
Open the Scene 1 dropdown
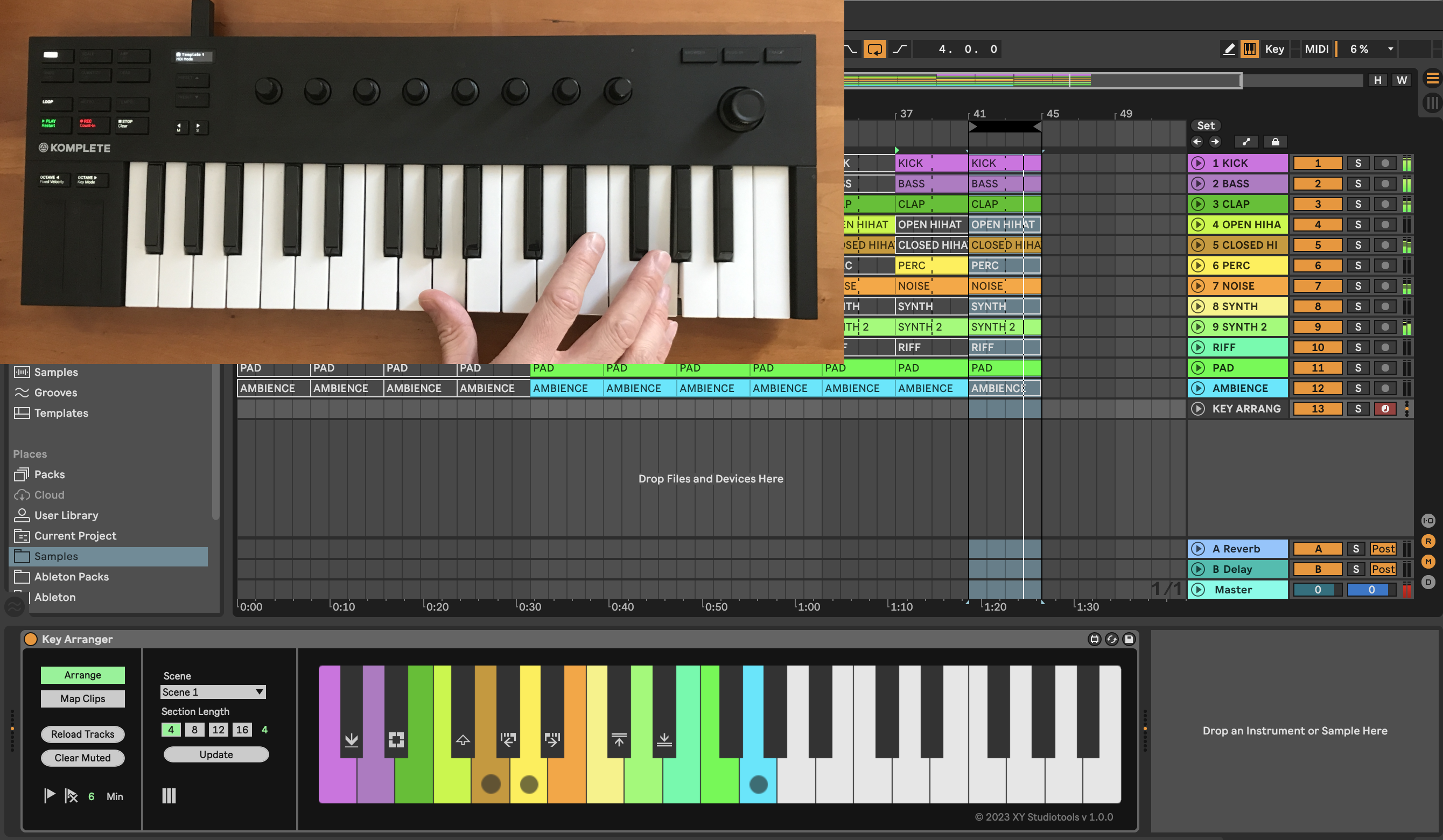pos(213,692)
